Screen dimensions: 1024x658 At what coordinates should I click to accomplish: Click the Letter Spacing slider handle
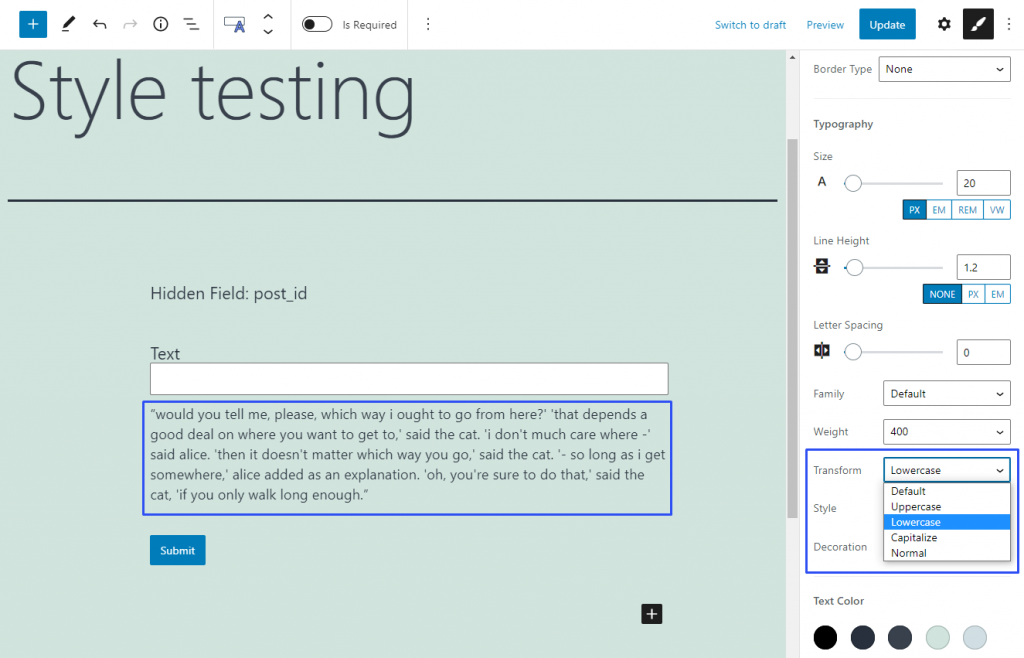tap(852, 352)
